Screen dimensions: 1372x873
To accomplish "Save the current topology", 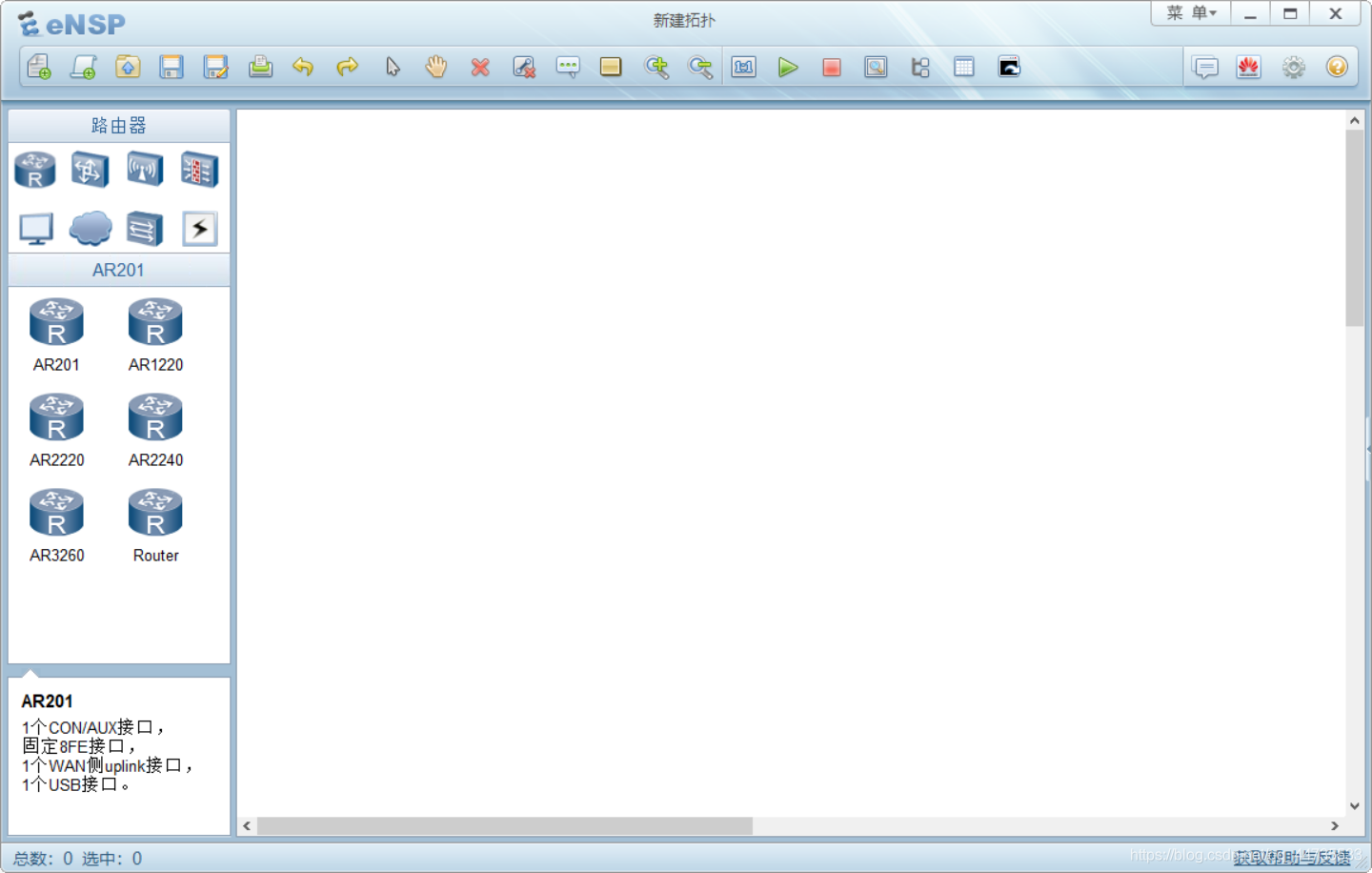I will 171,67.
